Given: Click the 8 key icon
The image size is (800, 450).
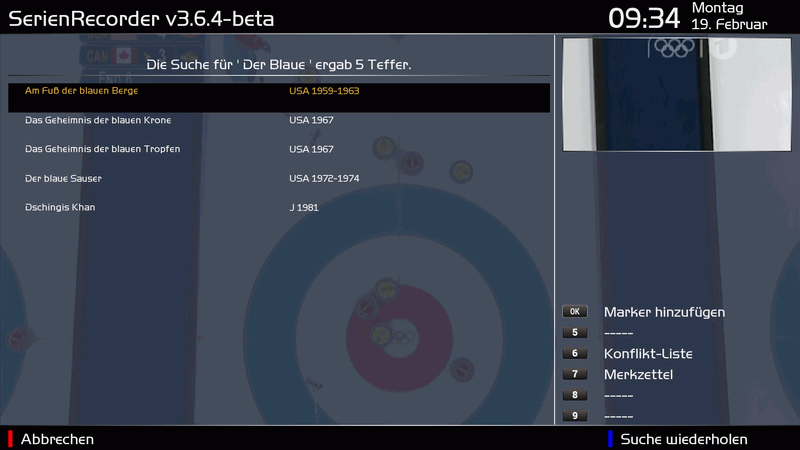Looking at the screenshot, I should [574, 395].
